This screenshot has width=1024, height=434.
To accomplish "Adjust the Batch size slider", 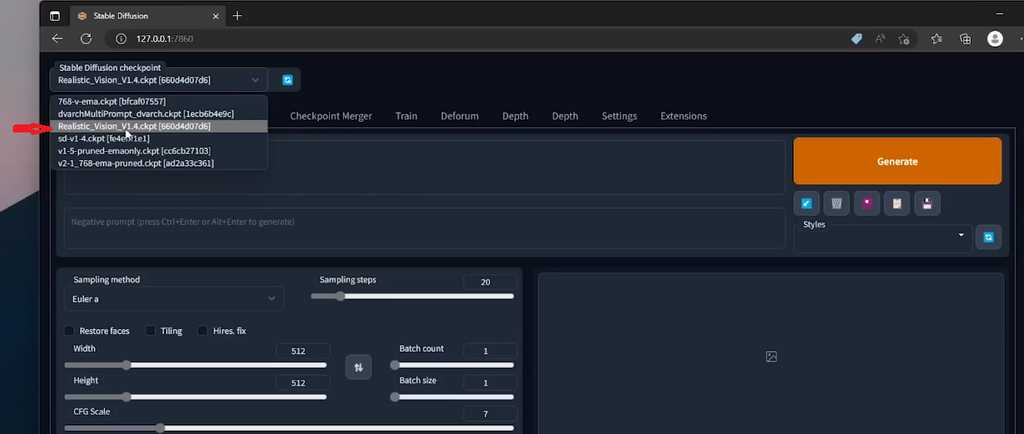I will pyautogui.click(x=452, y=397).
